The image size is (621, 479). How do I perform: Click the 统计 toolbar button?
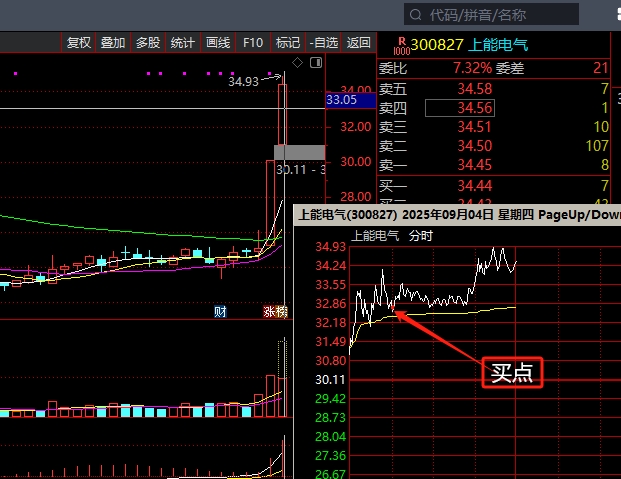183,42
